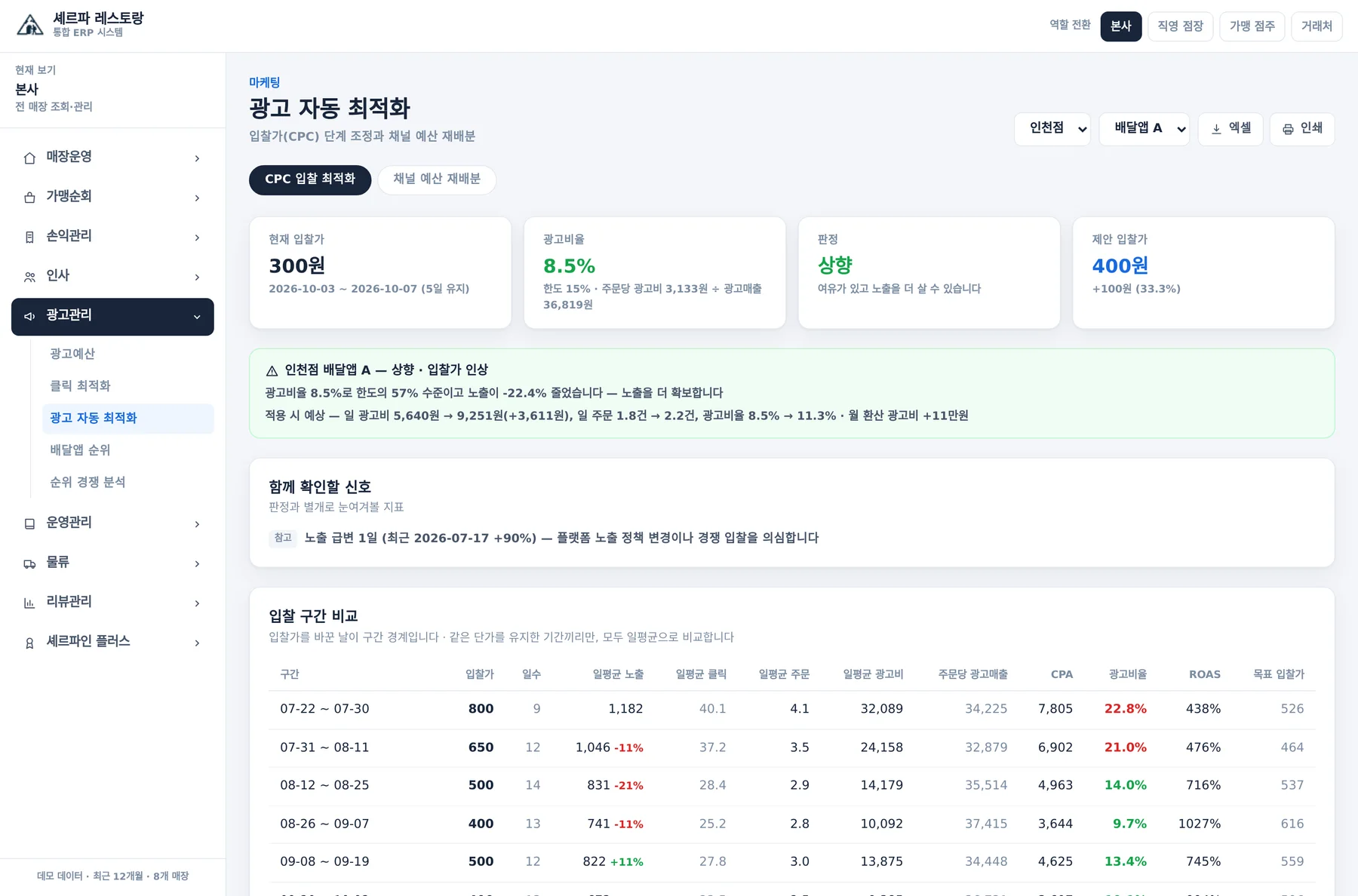1358x896 pixels.
Task: Click the badge icon beside 셰르파인 플러스
Action: [29, 643]
